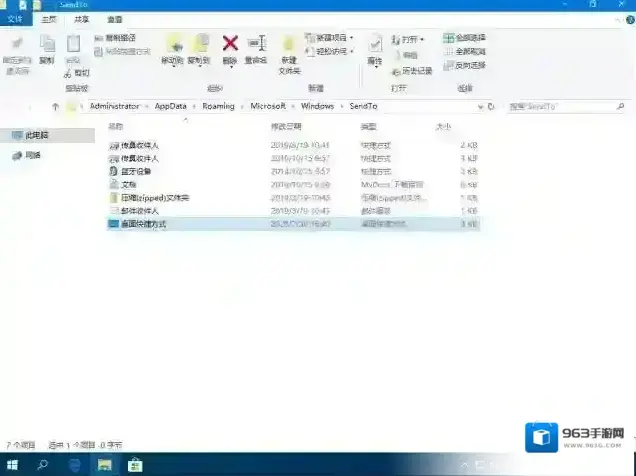This screenshot has width=636, height=476.
Task: Click the search SendTo input box
Action: pos(565,105)
